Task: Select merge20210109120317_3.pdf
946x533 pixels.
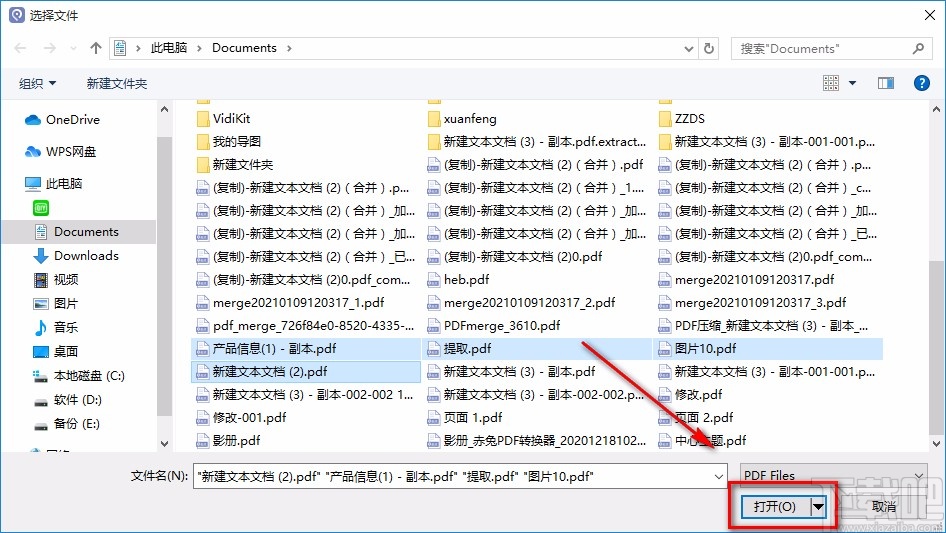Action: click(x=752, y=302)
